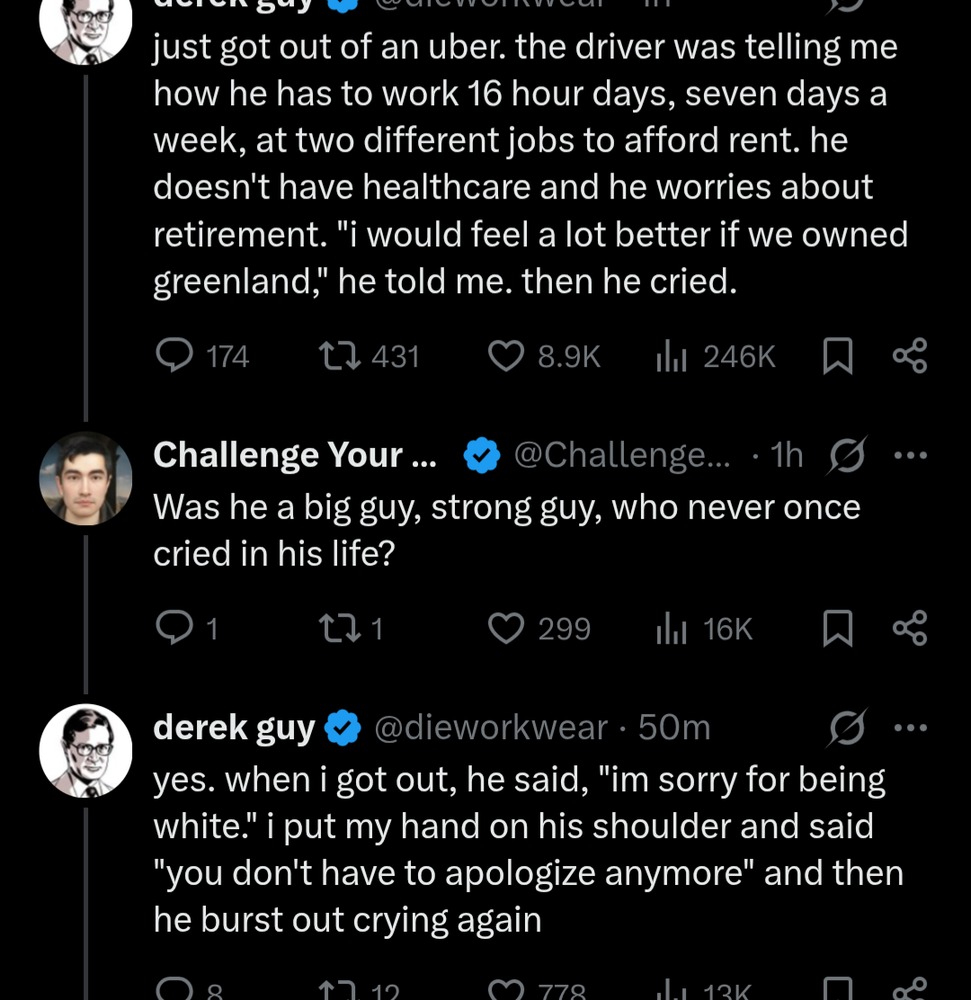This screenshot has height=1000, width=971.
Task: Bookmark the Uber driver tweet
Action: point(837,356)
